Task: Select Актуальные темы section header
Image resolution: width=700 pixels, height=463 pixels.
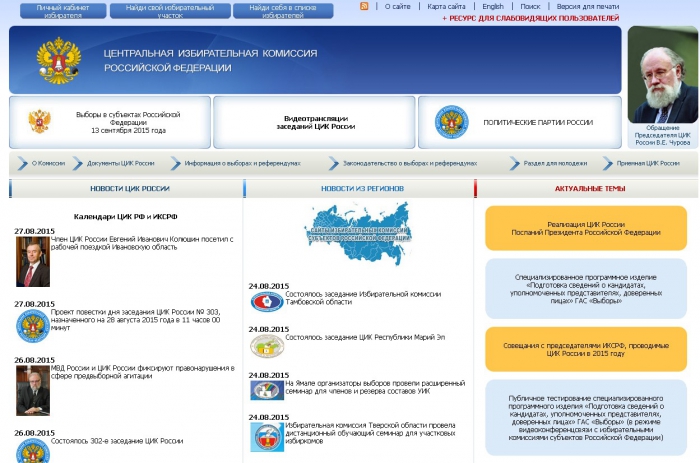Action: [590, 189]
